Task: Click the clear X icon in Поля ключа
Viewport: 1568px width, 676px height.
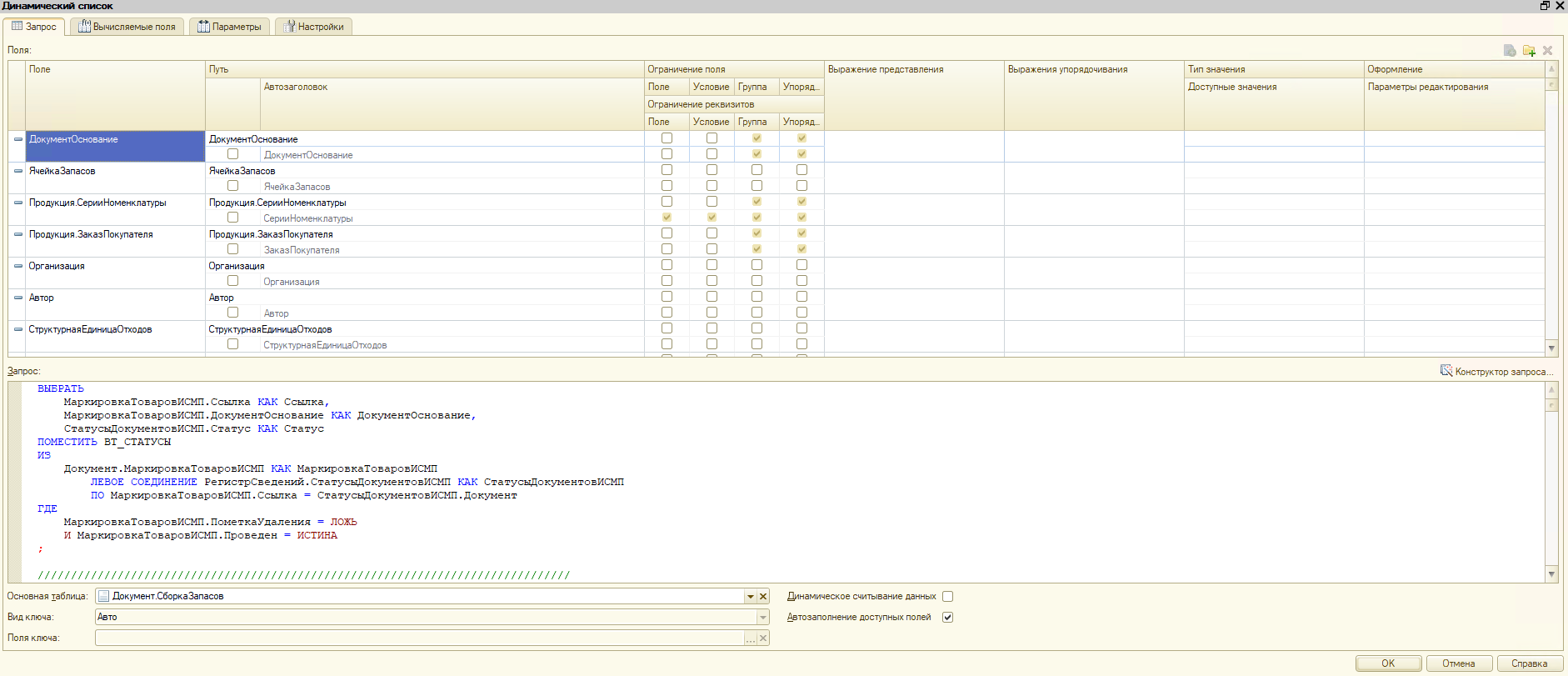Action: pos(763,638)
